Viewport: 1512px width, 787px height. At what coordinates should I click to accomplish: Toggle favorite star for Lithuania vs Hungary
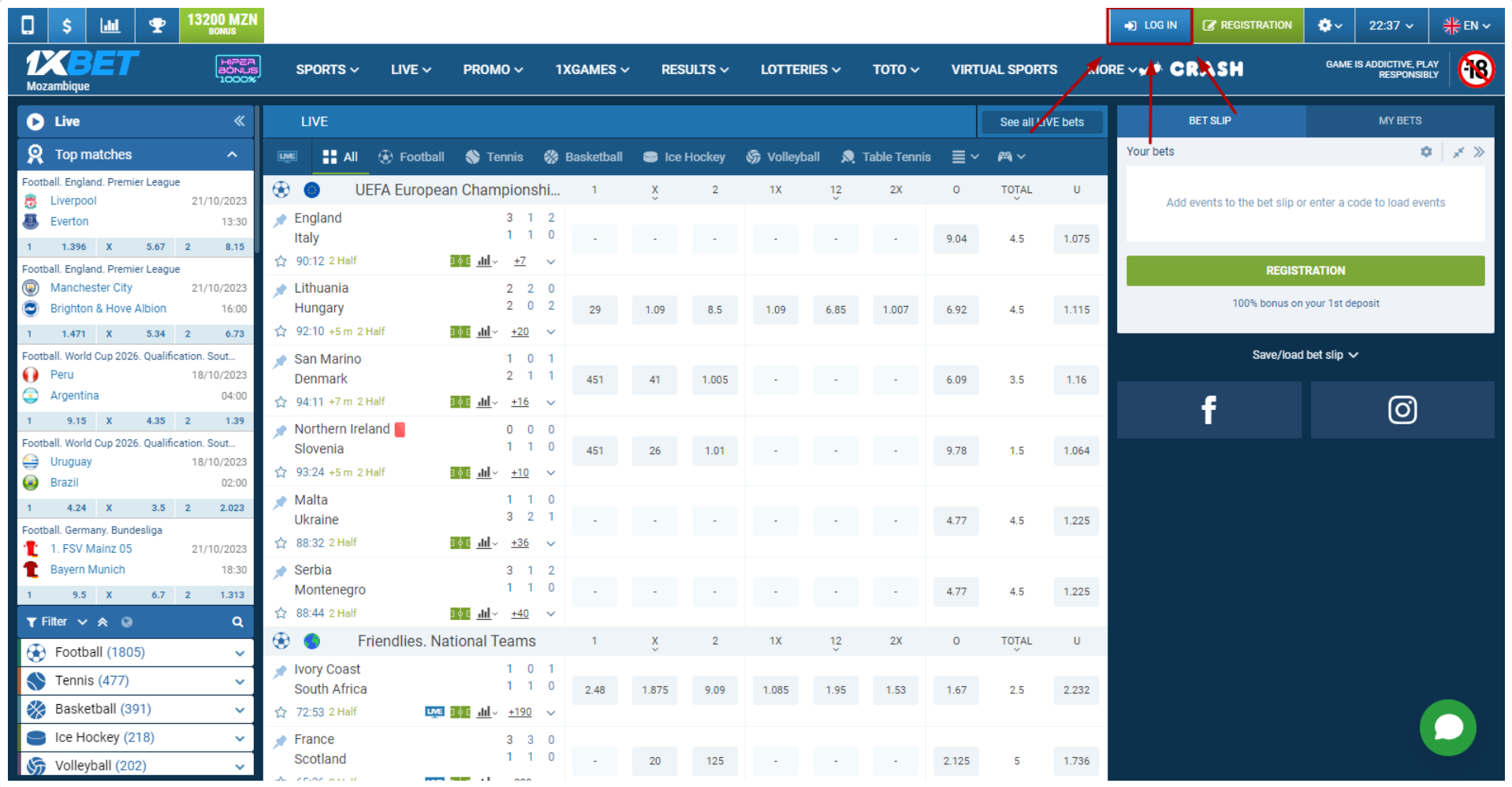281,332
